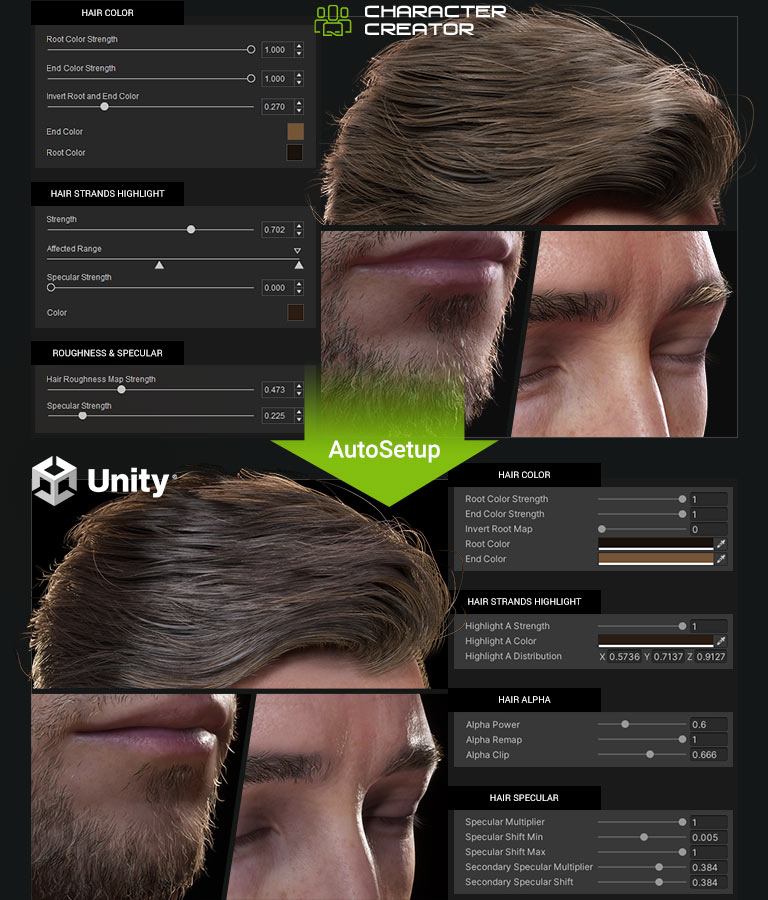Click the left Affected Range triangle handle

coord(159,265)
